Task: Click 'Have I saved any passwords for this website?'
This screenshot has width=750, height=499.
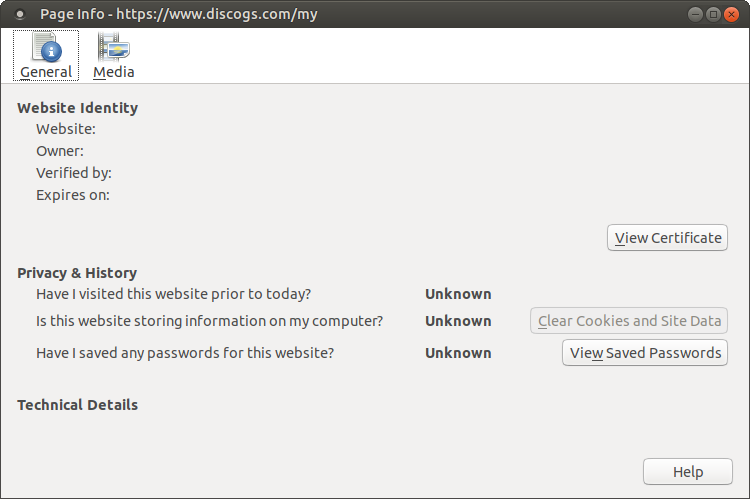Action: 185,353
